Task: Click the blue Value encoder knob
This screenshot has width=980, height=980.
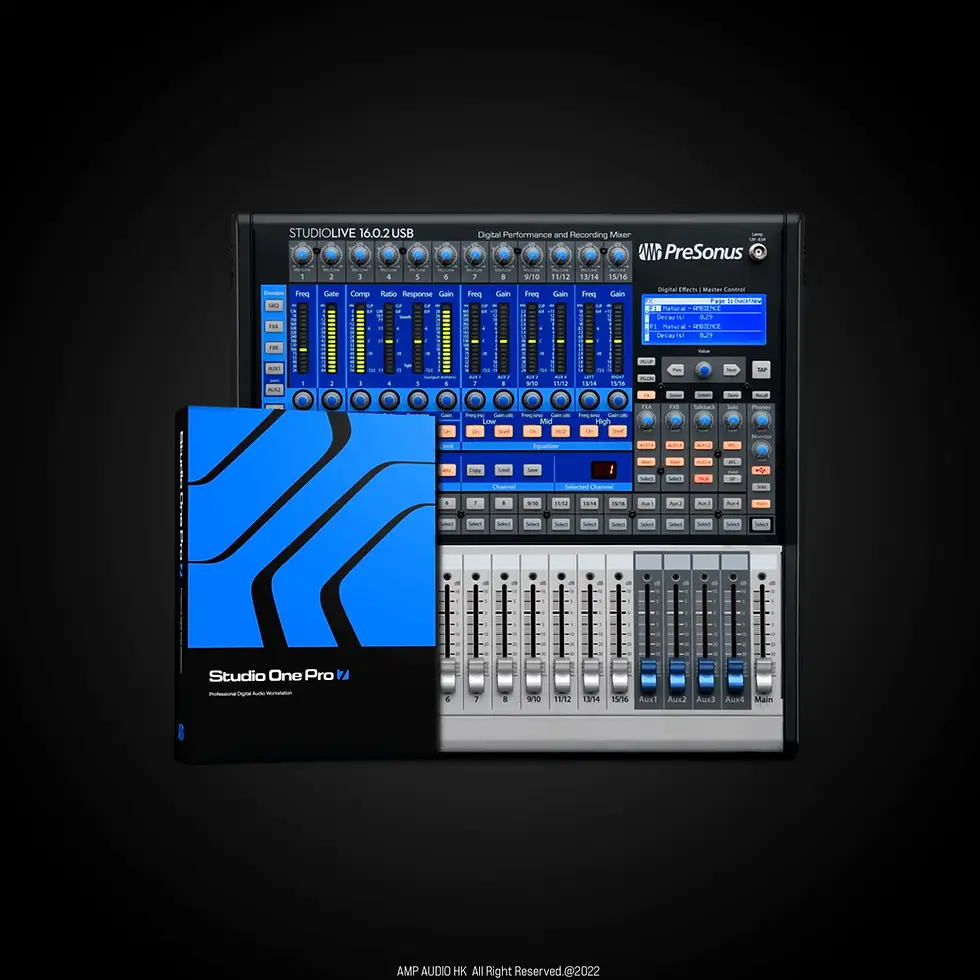Action: click(x=704, y=370)
